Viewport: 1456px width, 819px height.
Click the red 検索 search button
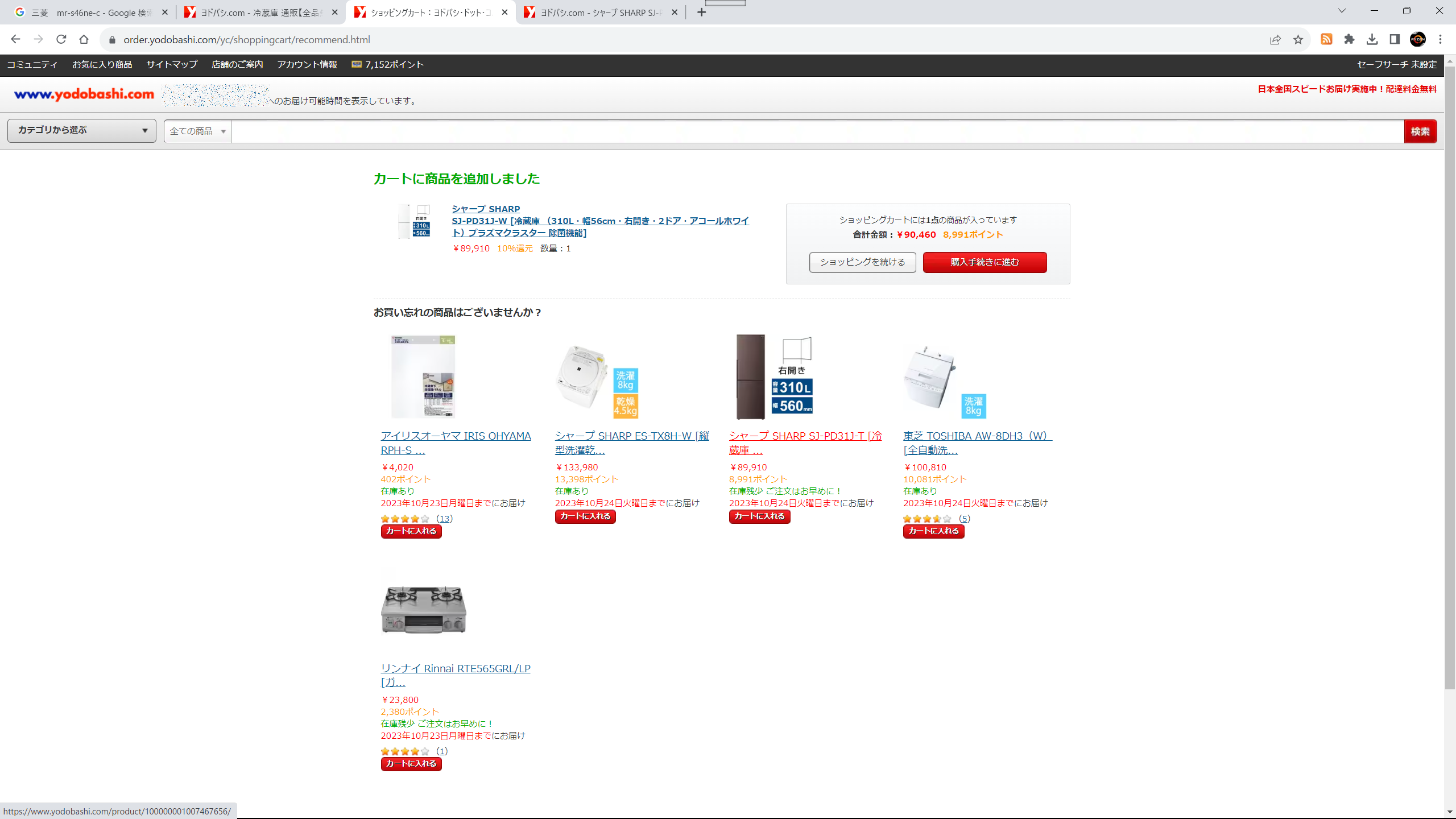click(1420, 131)
